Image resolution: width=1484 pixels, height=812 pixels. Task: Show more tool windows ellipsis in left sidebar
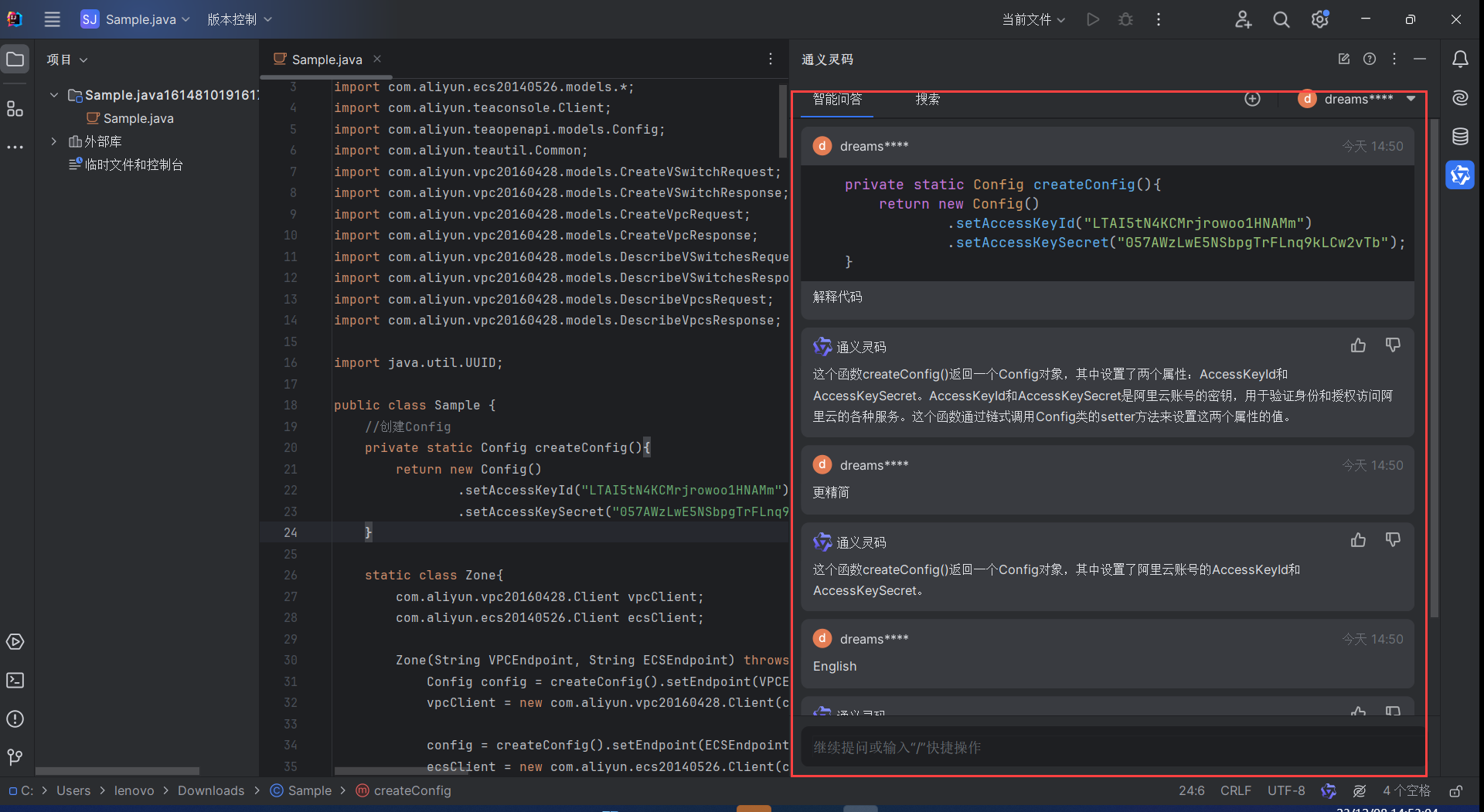(15, 147)
